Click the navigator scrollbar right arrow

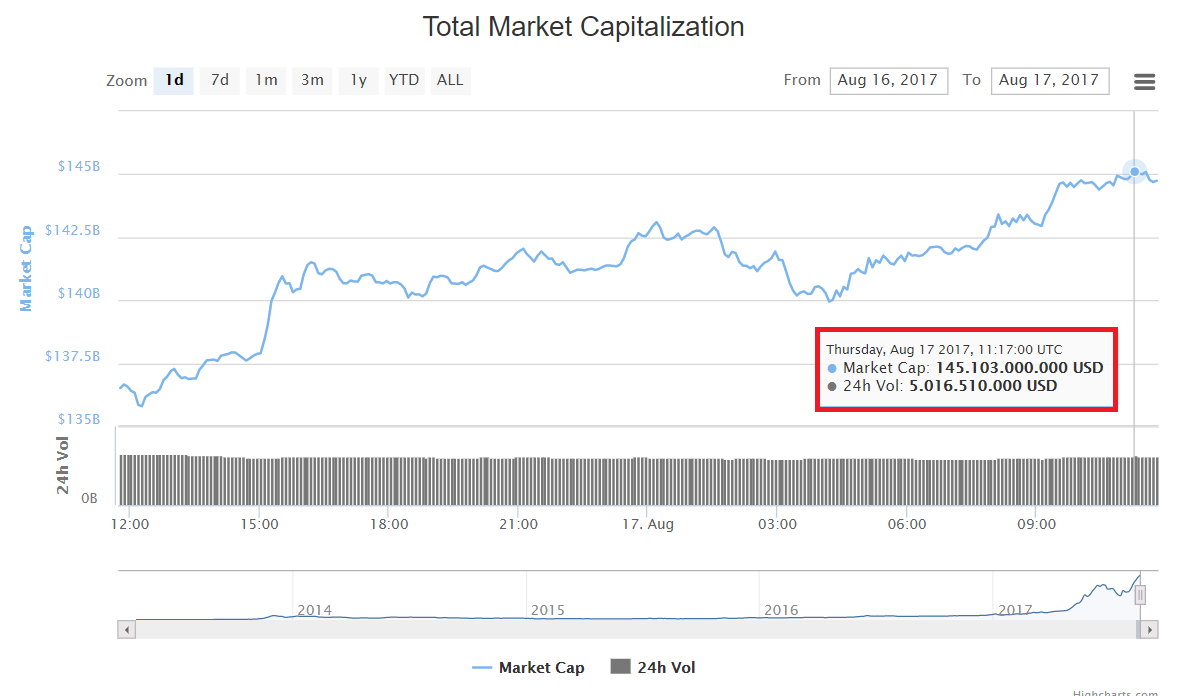point(1151,629)
